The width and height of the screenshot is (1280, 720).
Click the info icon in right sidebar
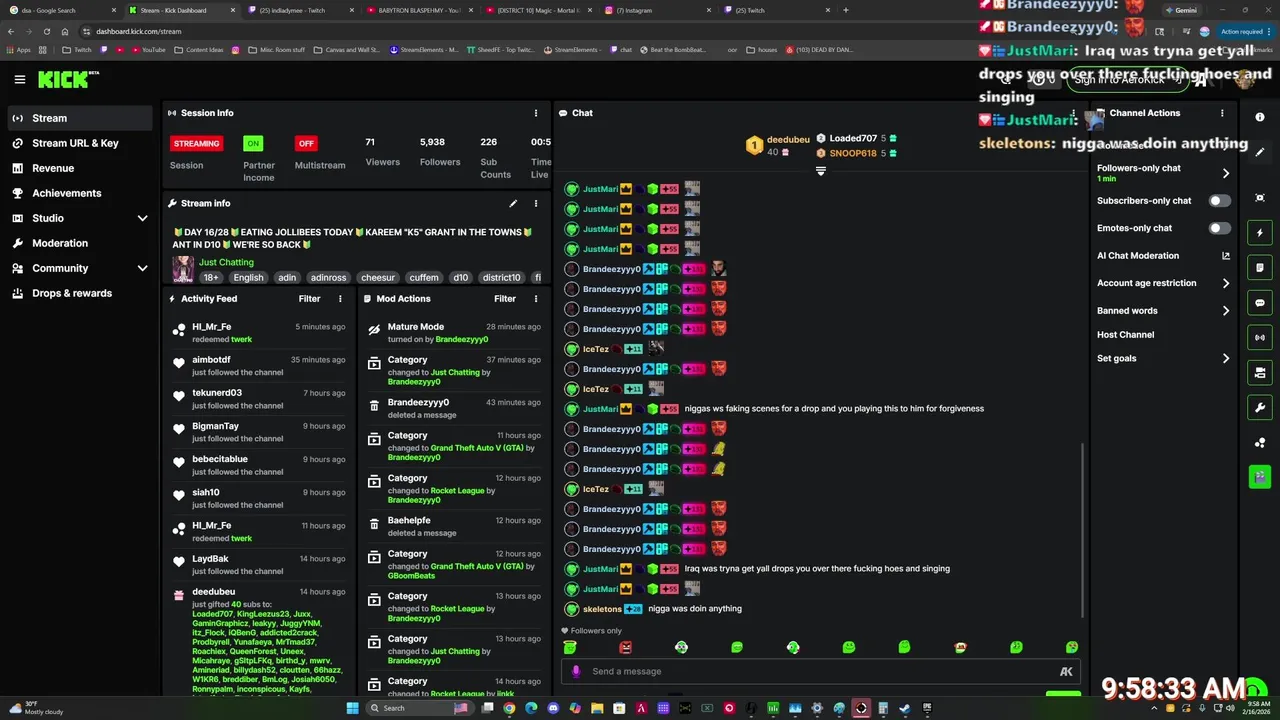(x=1260, y=117)
